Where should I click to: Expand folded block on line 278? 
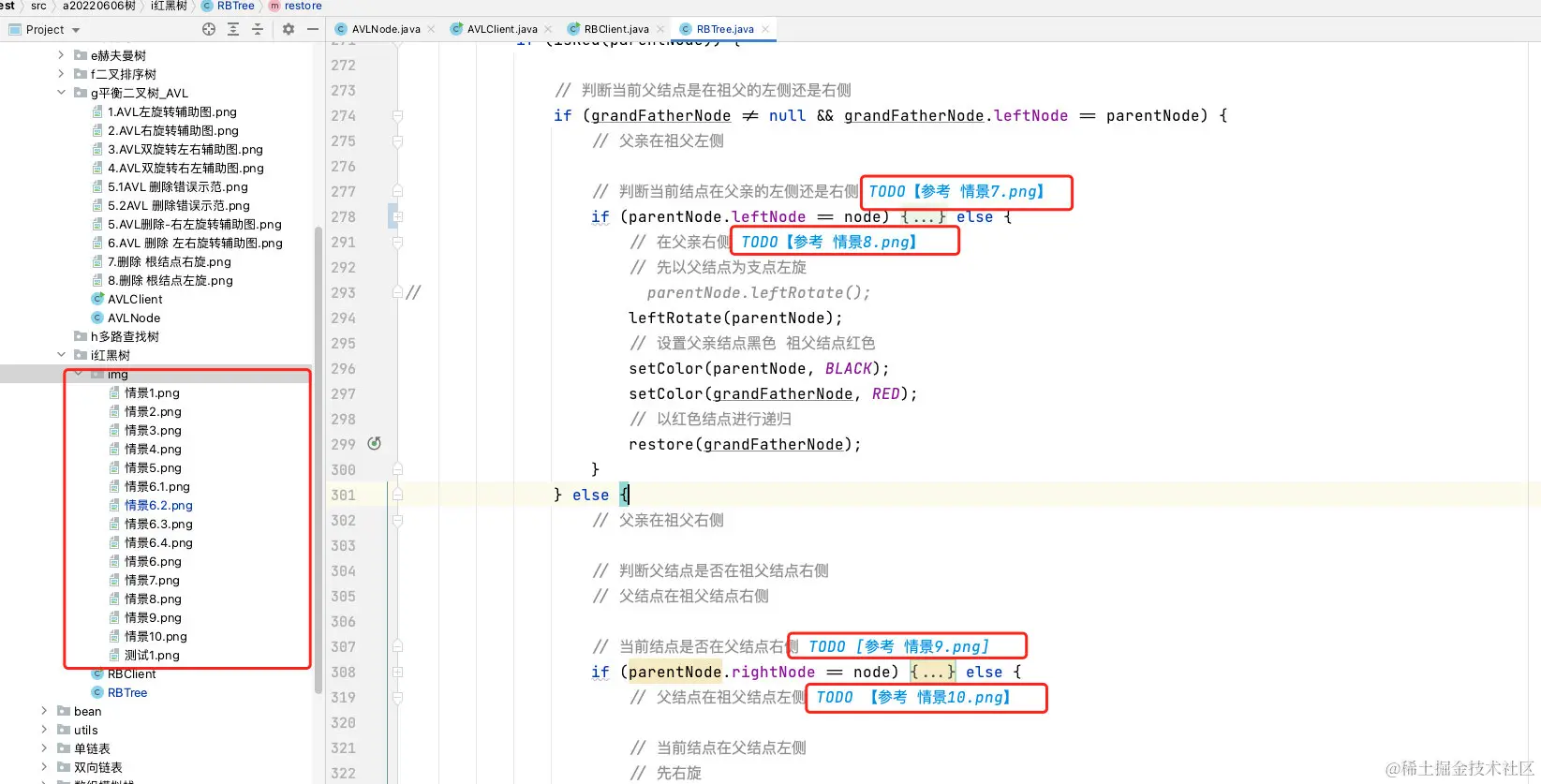point(397,216)
